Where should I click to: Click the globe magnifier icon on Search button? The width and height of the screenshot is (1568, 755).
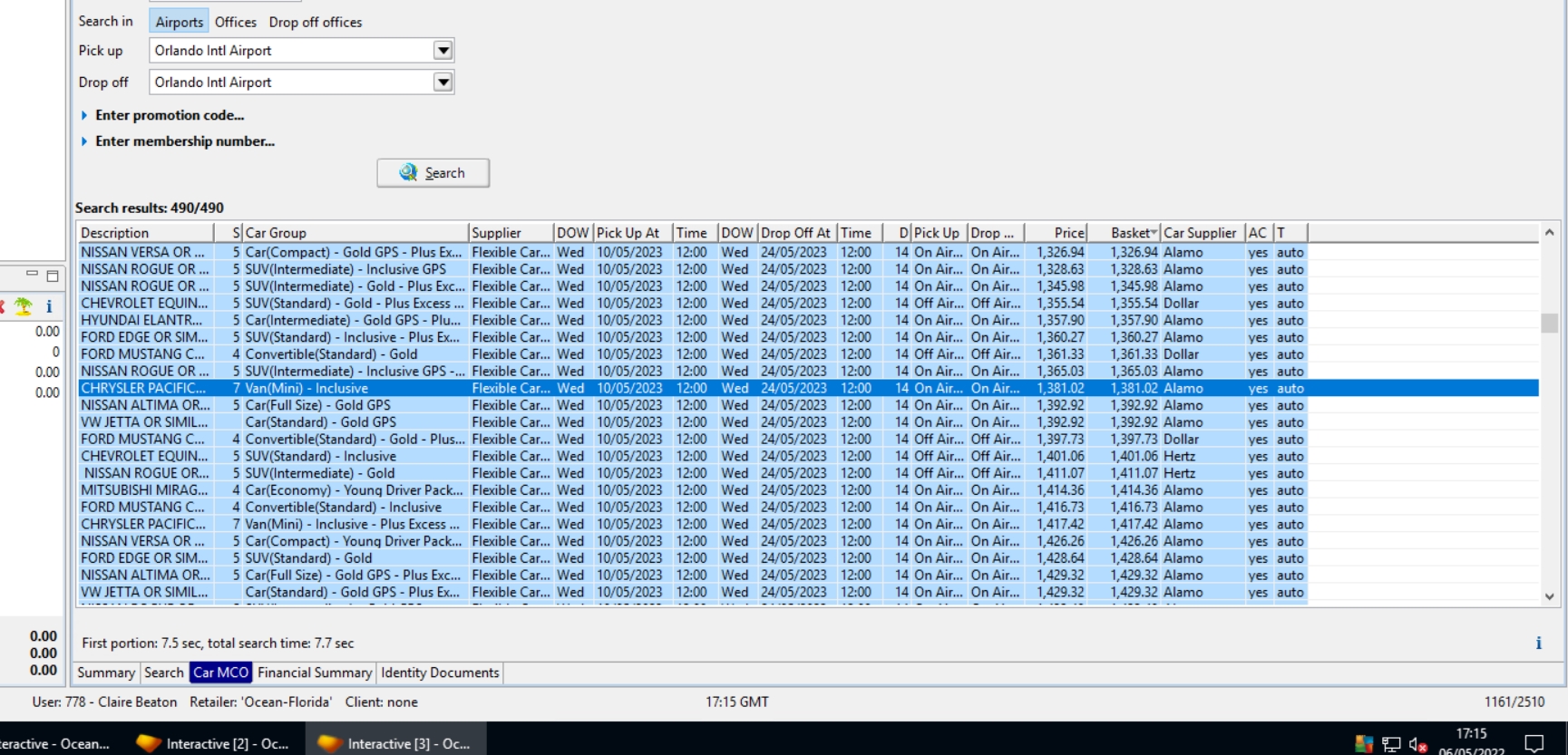(409, 172)
